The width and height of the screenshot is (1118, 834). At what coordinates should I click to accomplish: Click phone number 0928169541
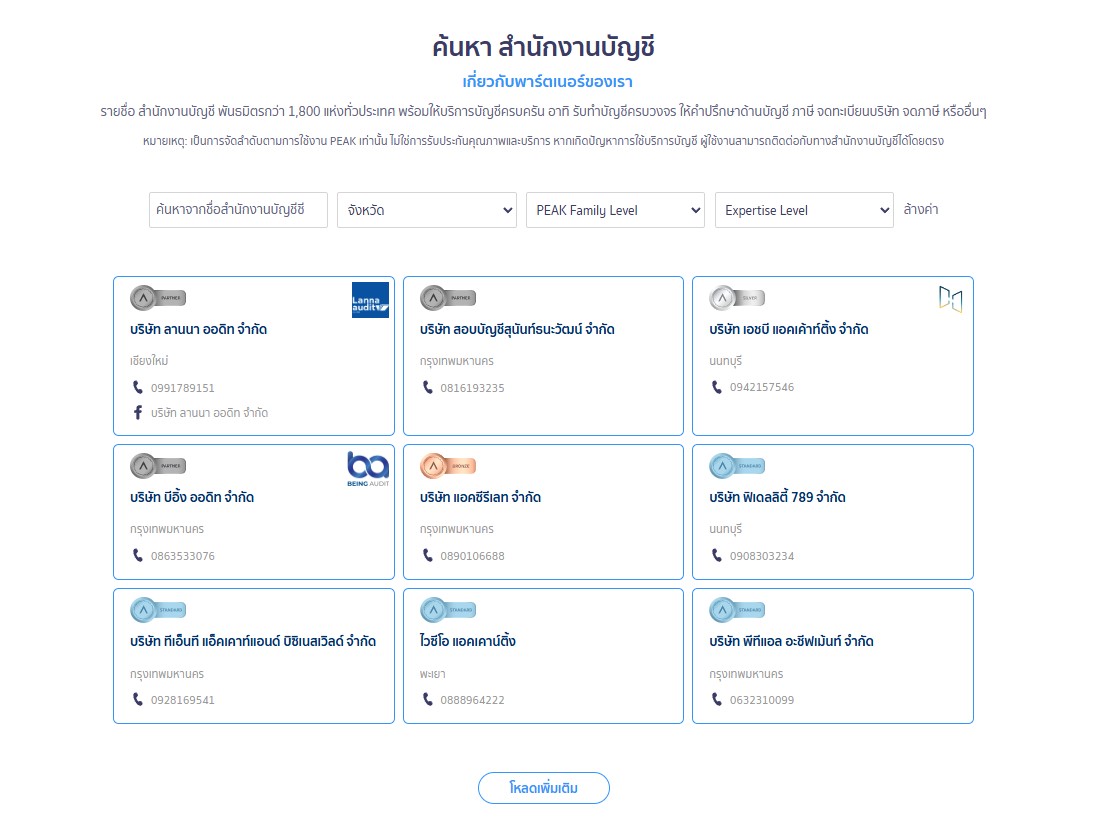point(183,700)
